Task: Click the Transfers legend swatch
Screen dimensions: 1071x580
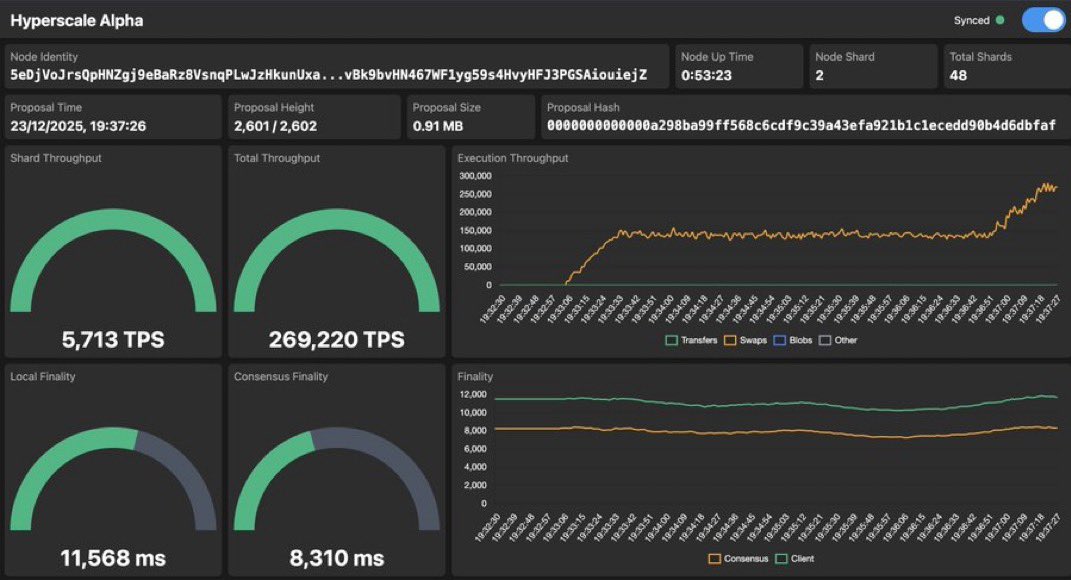Action: [x=671, y=340]
